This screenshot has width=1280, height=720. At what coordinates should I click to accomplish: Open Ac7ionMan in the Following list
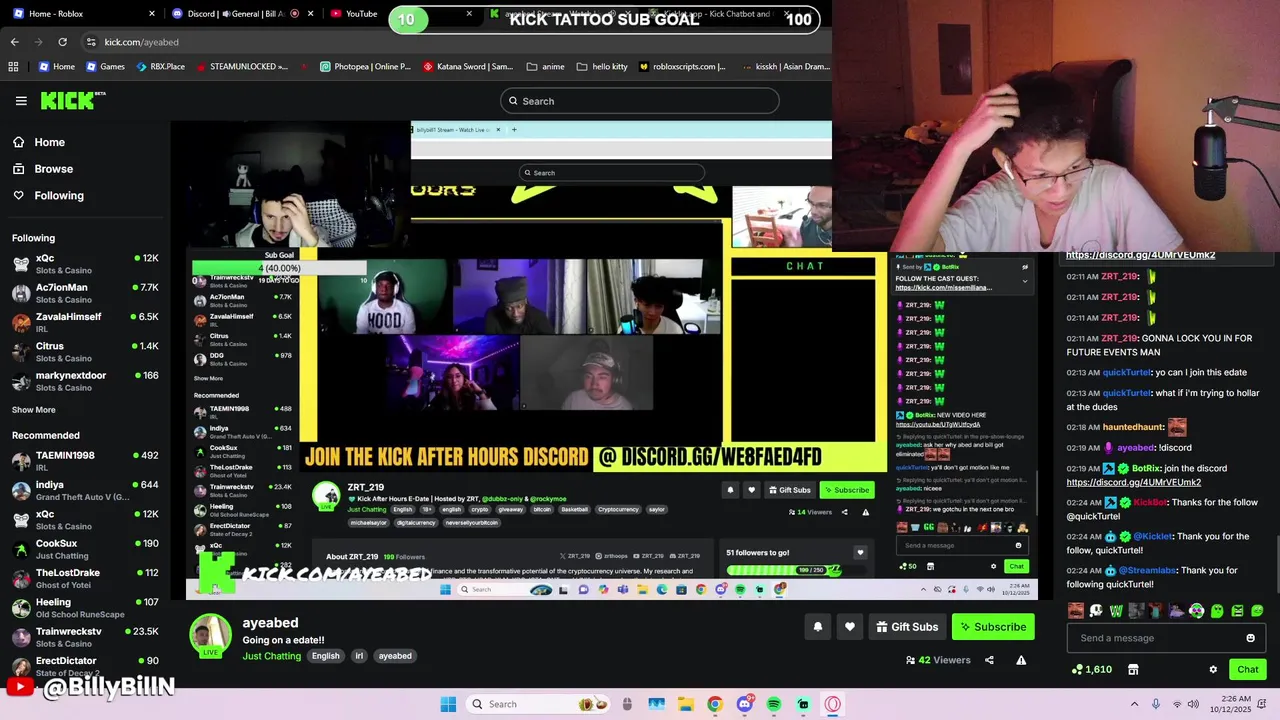85,293
